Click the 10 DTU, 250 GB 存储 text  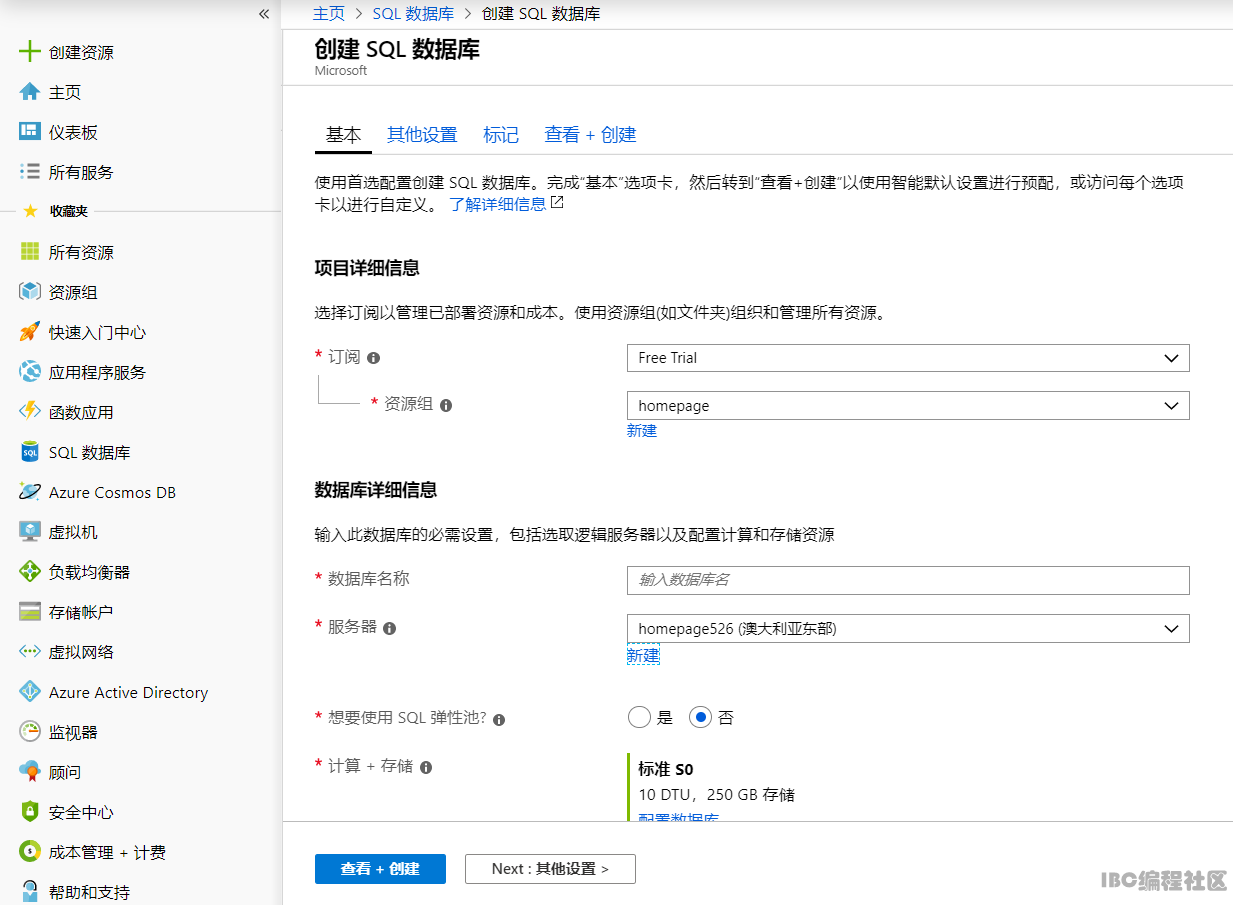716,795
